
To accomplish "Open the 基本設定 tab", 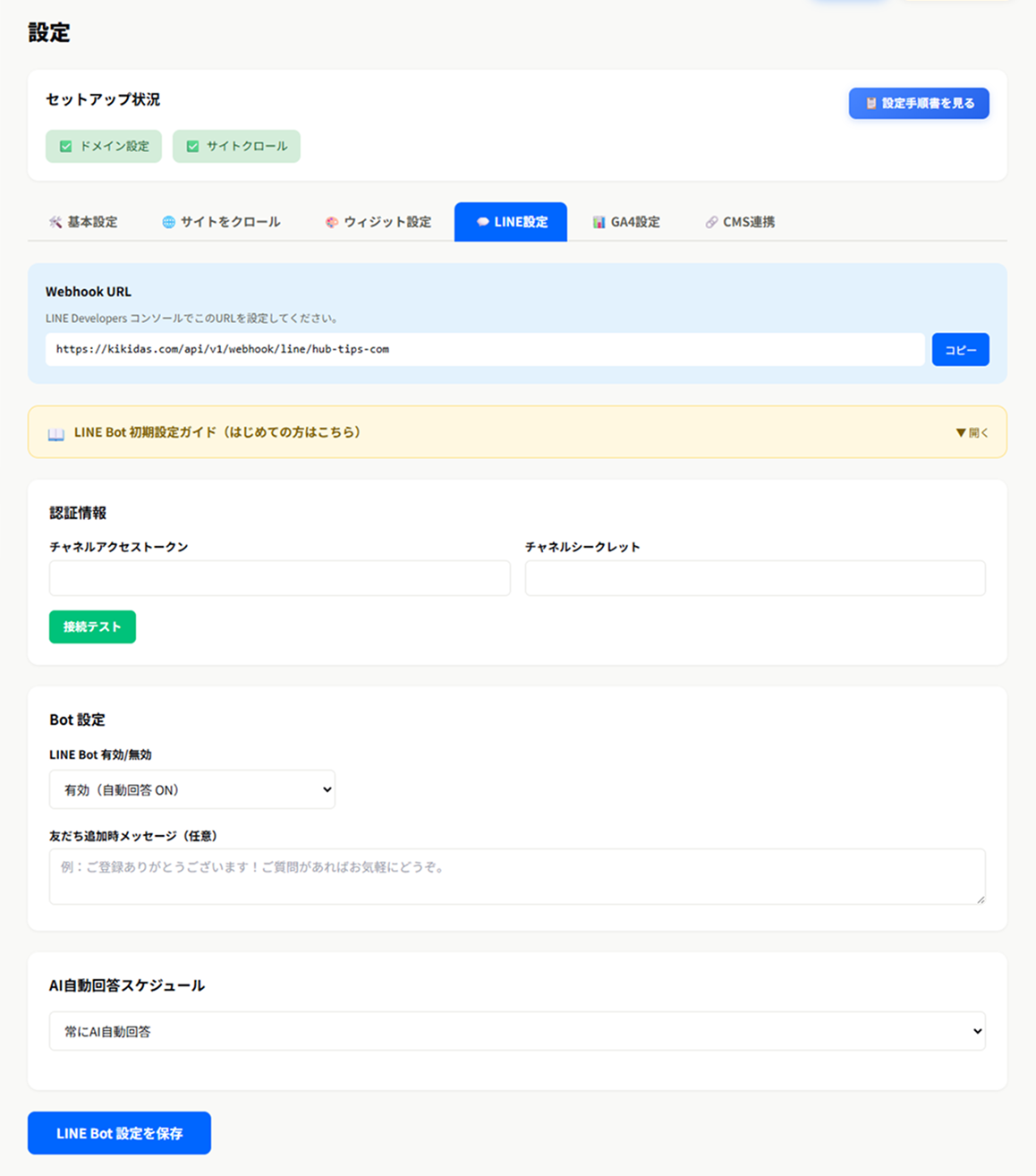I will tap(83, 222).
